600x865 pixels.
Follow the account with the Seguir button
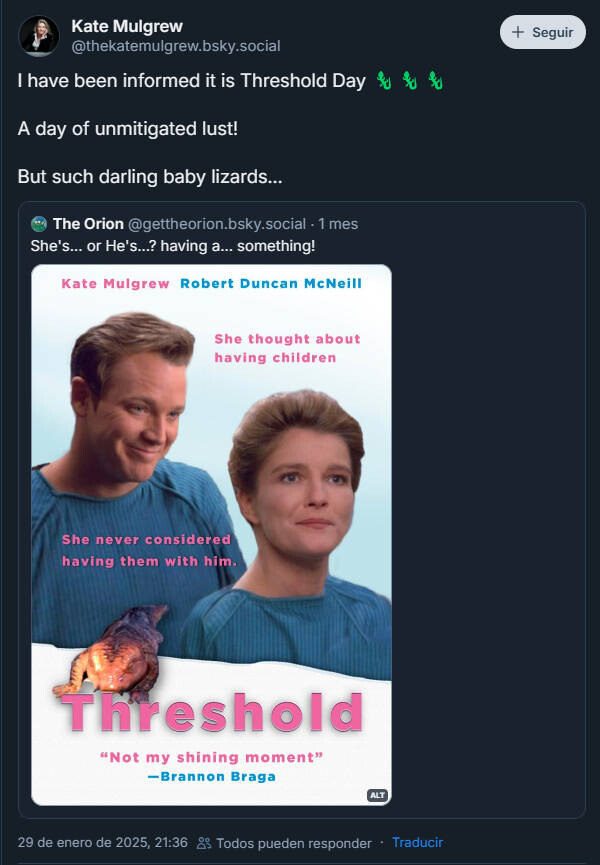point(543,32)
